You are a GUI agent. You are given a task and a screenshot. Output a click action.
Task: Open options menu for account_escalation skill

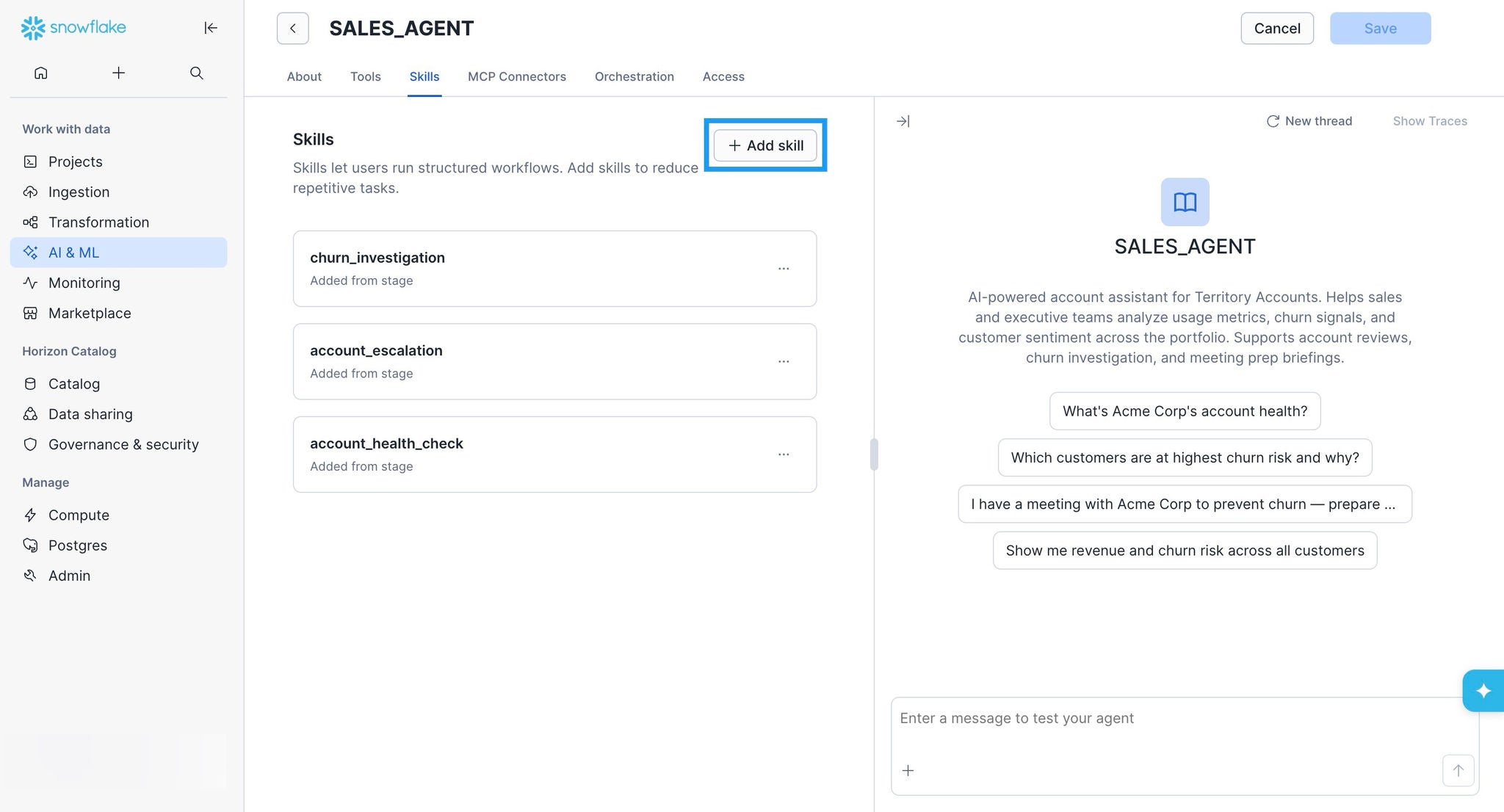[784, 362]
